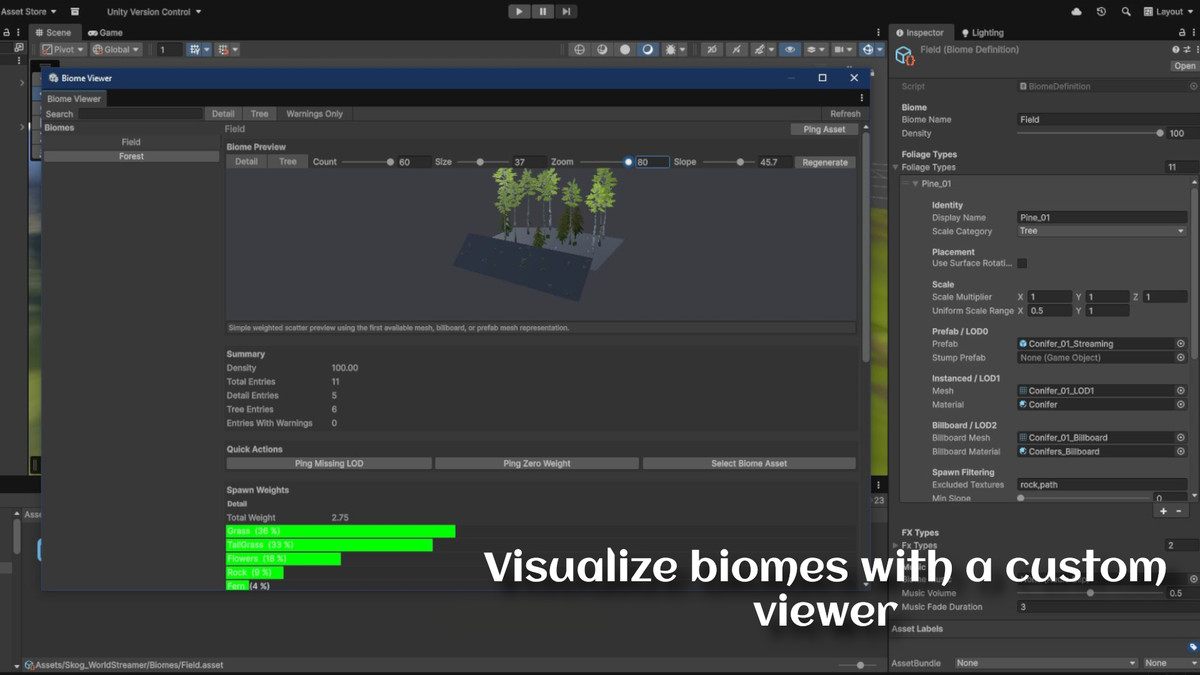Open the debug draw mode bug icon
The width and height of the screenshot is (1200, 675).
tap(673, 49)
